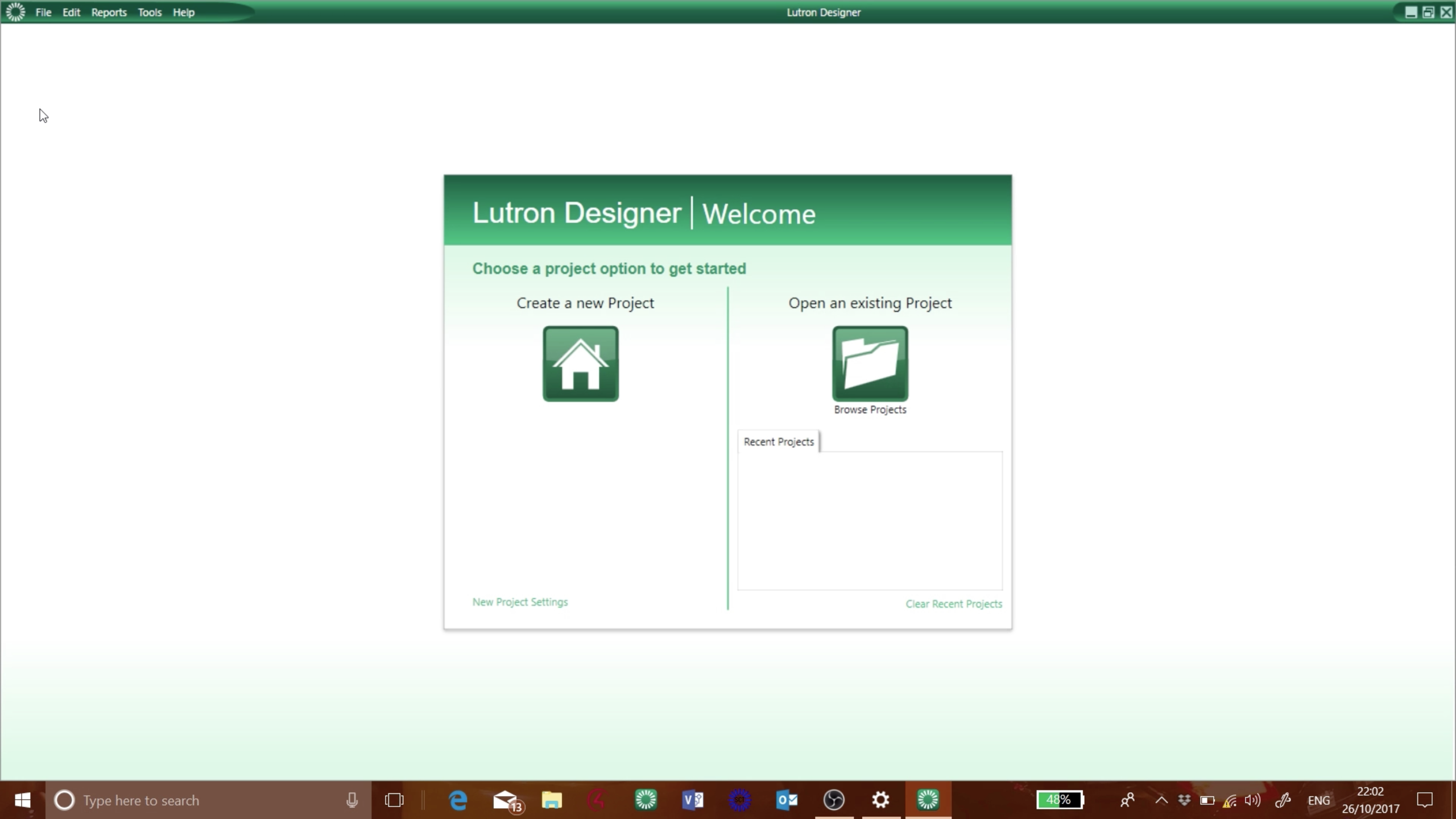Click the 48% battery indicator
Screen dimensions: 1456x819
point(1060,800)
